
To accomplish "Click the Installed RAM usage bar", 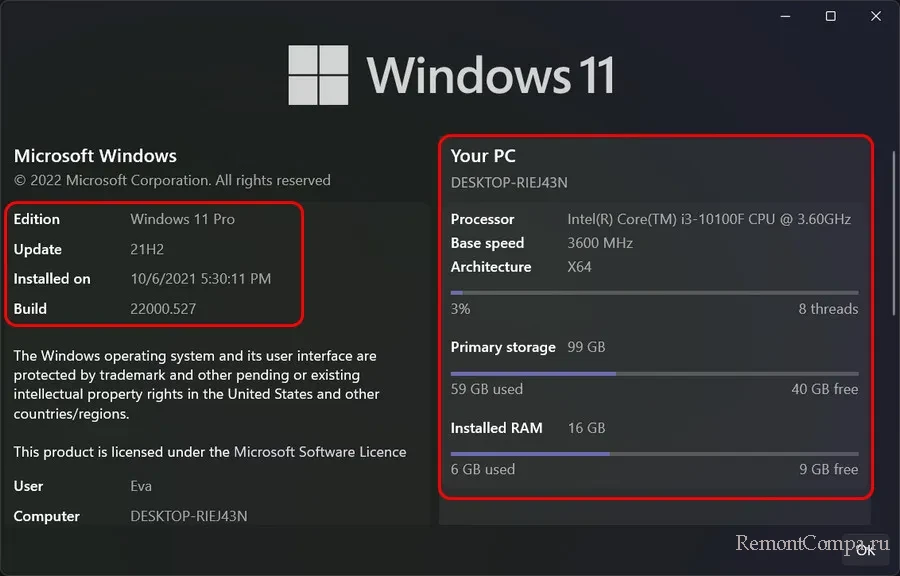I will pyautogui.click(x=654, y=453).
